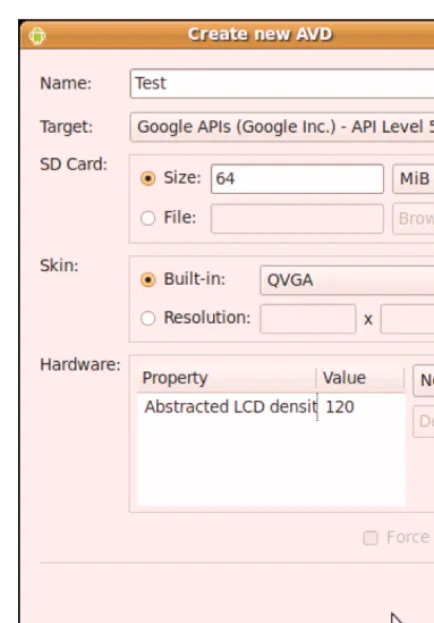Click the Delete hardware button
Screen dimensions: 434x623
[424, 421]
